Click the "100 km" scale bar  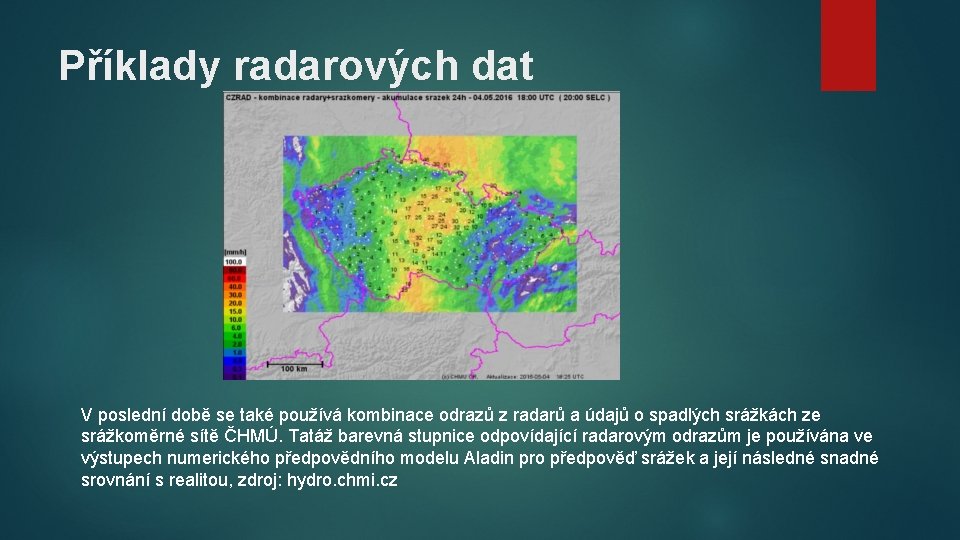pos(294,366)
